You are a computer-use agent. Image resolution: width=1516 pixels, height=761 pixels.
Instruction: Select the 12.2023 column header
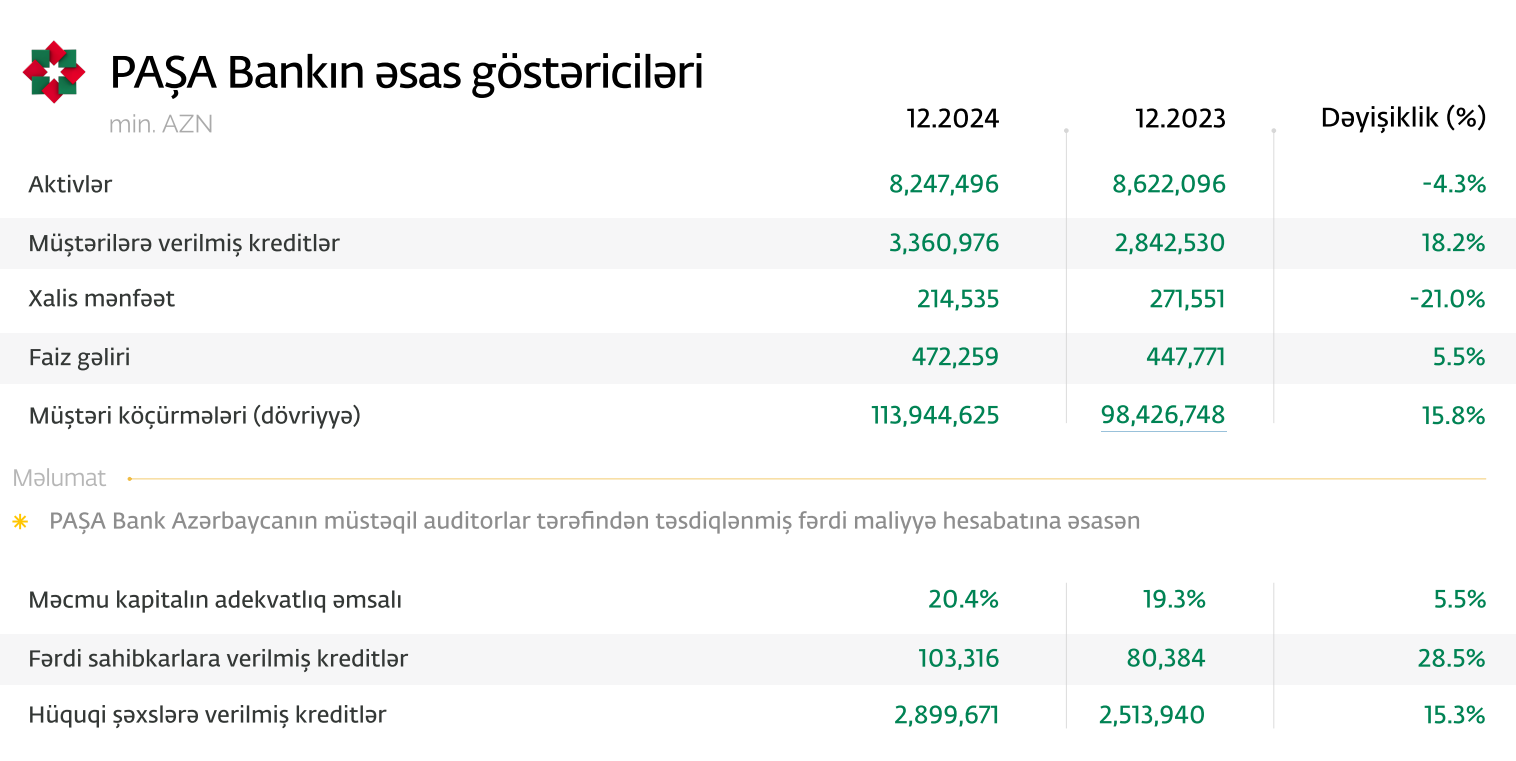pos(1179,119)
